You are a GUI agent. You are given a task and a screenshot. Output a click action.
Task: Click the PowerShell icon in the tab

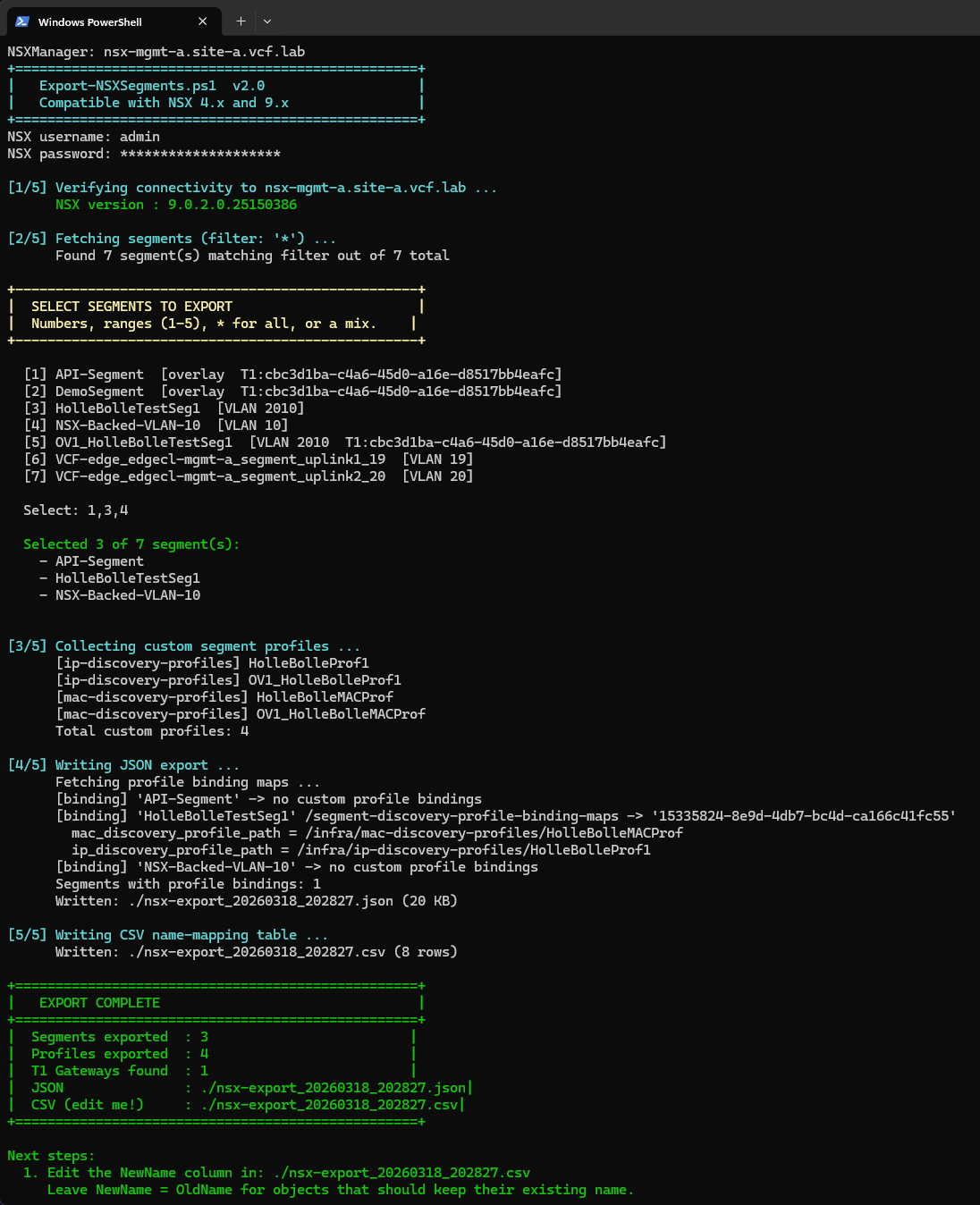pos(22,21)
